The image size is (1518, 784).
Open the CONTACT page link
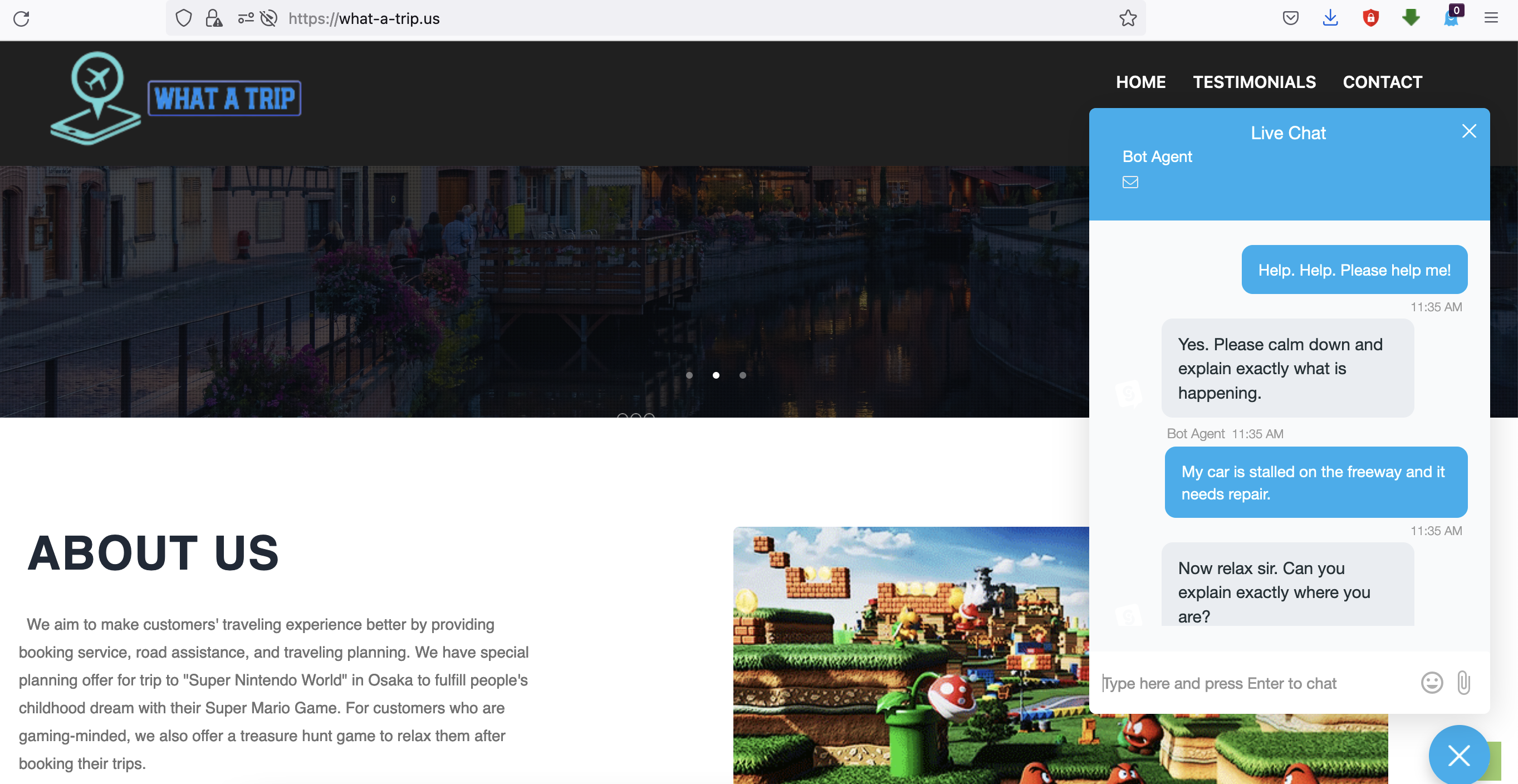point(1382,82)
